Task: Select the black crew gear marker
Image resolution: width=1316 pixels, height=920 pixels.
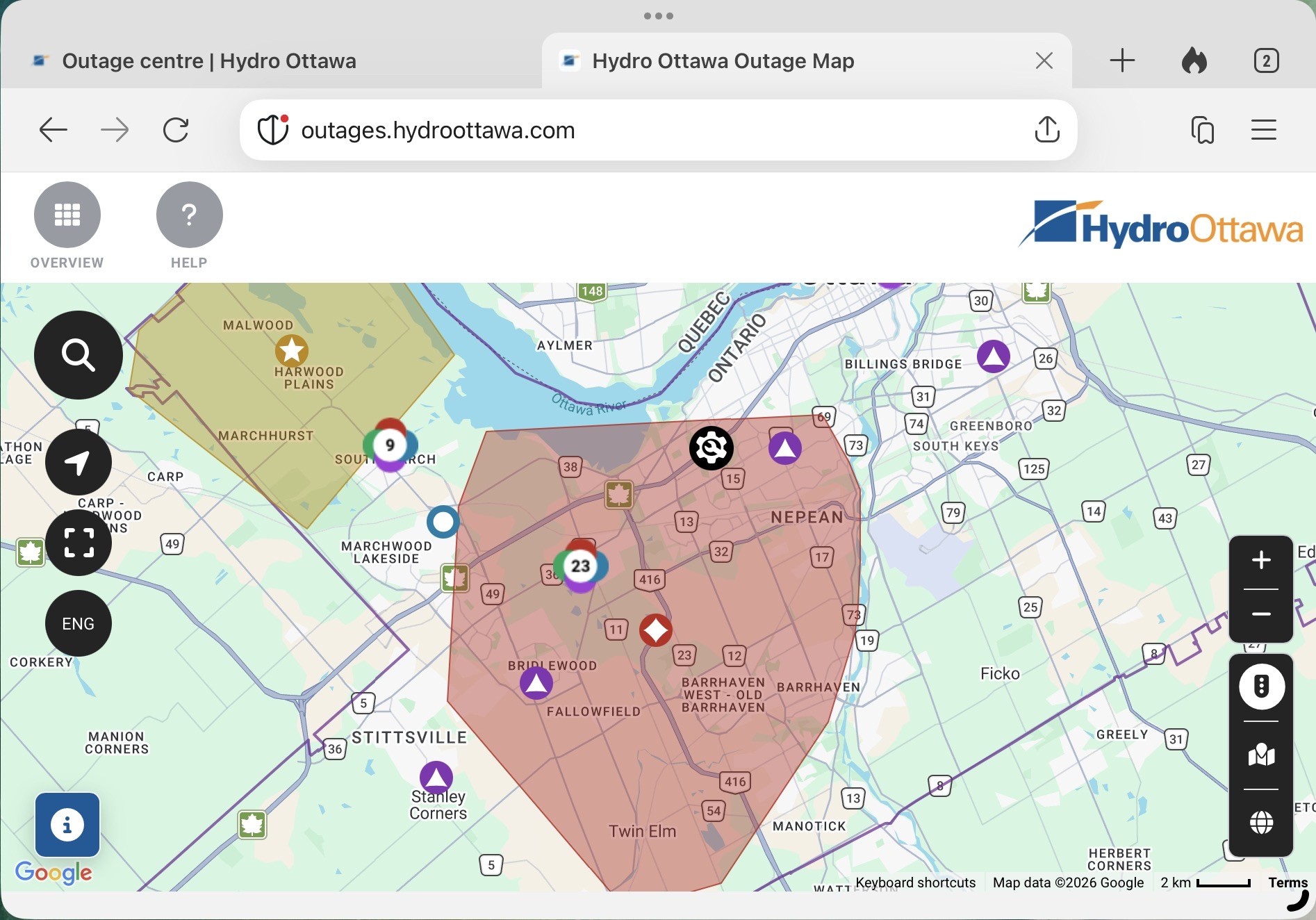Action: [712, 448]
